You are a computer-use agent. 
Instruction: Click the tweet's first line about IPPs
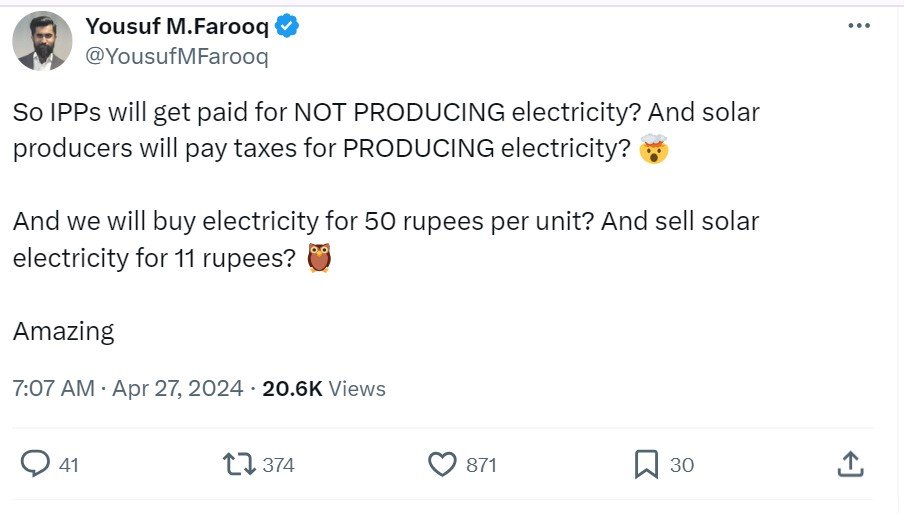(x=386, y=112)
